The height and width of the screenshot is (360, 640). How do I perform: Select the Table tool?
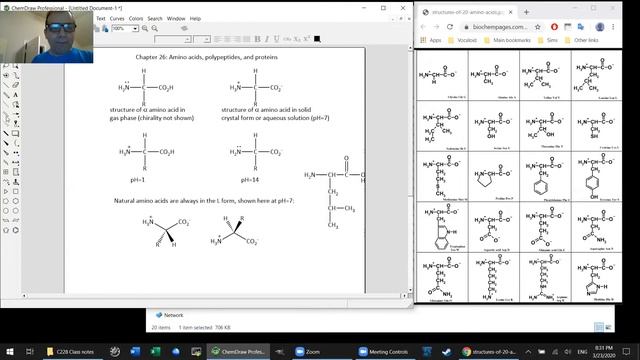pos(6,172)
